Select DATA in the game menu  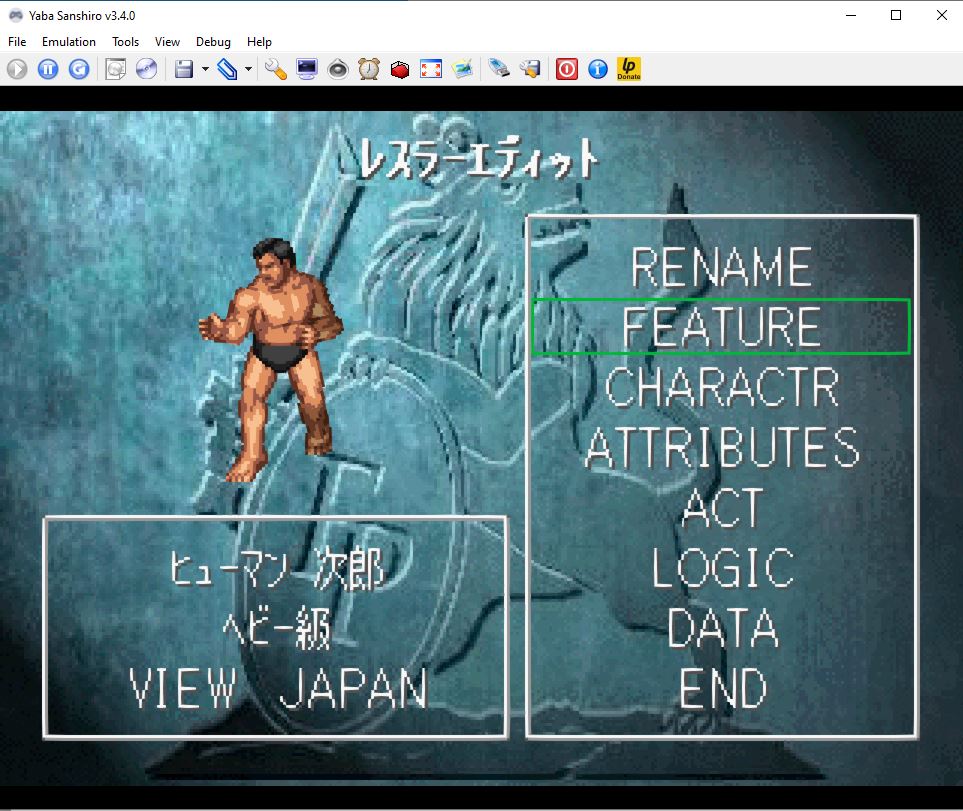click(x=723, y=627)
